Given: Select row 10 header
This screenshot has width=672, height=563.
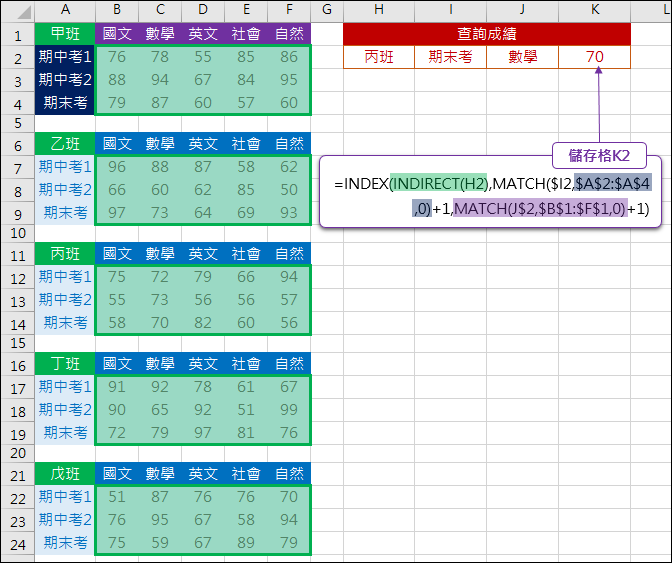Looking at the screenshot, I should pos(18,233).
